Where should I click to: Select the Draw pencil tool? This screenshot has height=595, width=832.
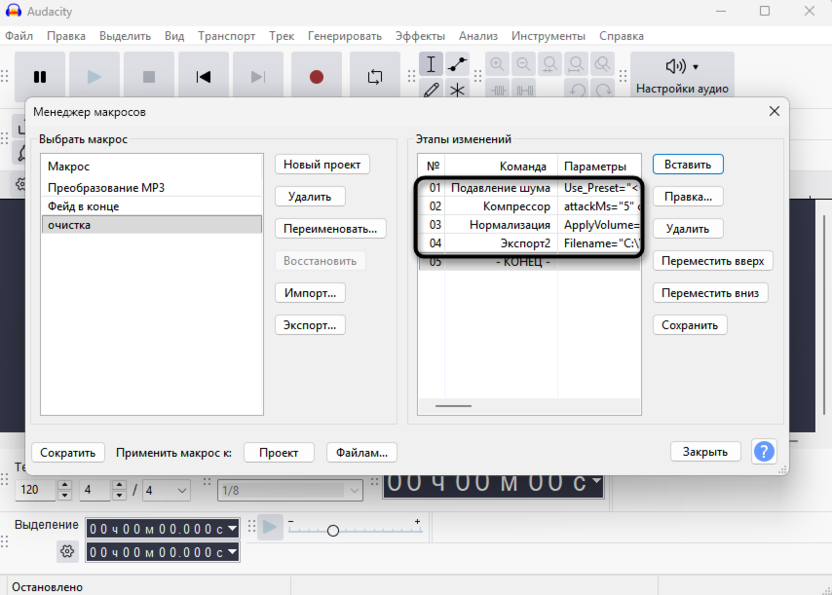431,90
